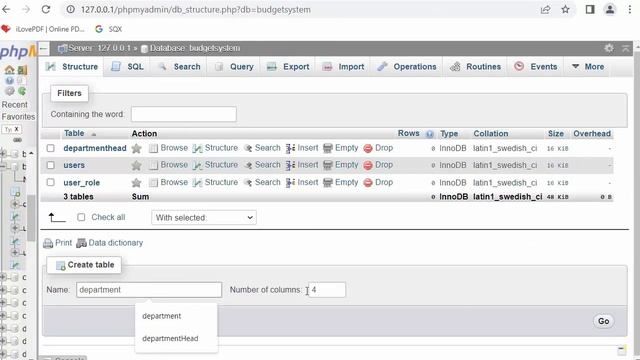
Task: Select the users table checkbox
Action: coord(50,165)
